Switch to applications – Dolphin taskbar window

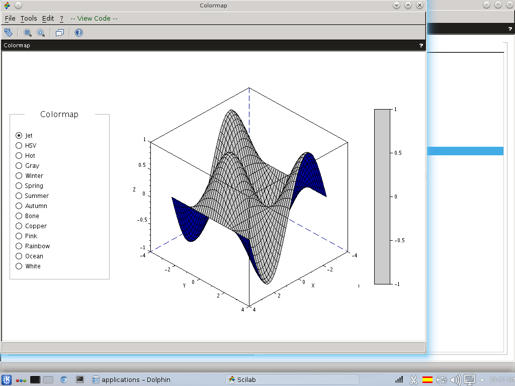point(132,380)
